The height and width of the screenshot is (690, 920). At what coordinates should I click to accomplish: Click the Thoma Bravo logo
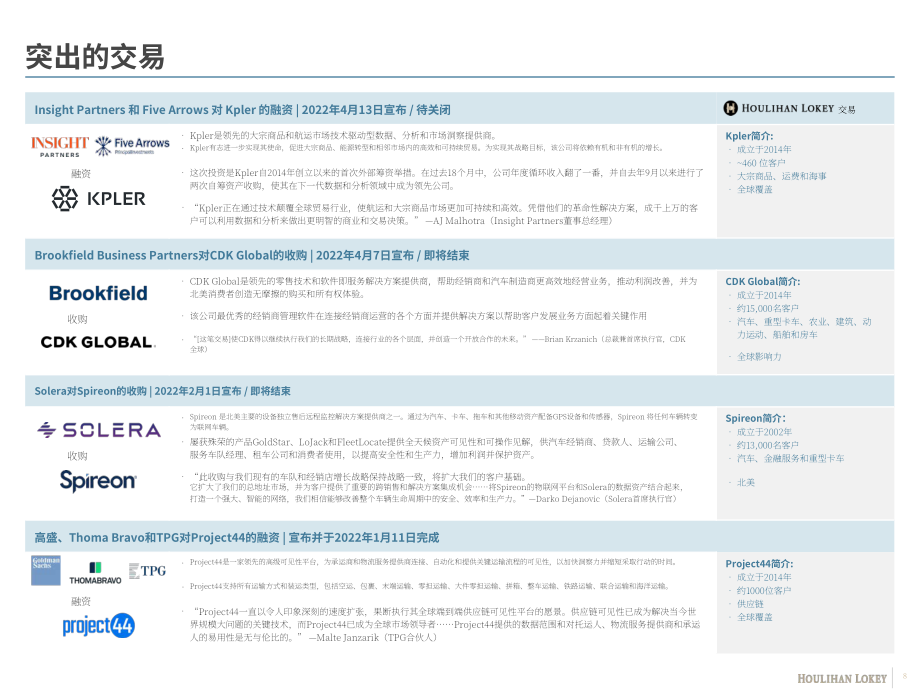(x=95, y=573)
